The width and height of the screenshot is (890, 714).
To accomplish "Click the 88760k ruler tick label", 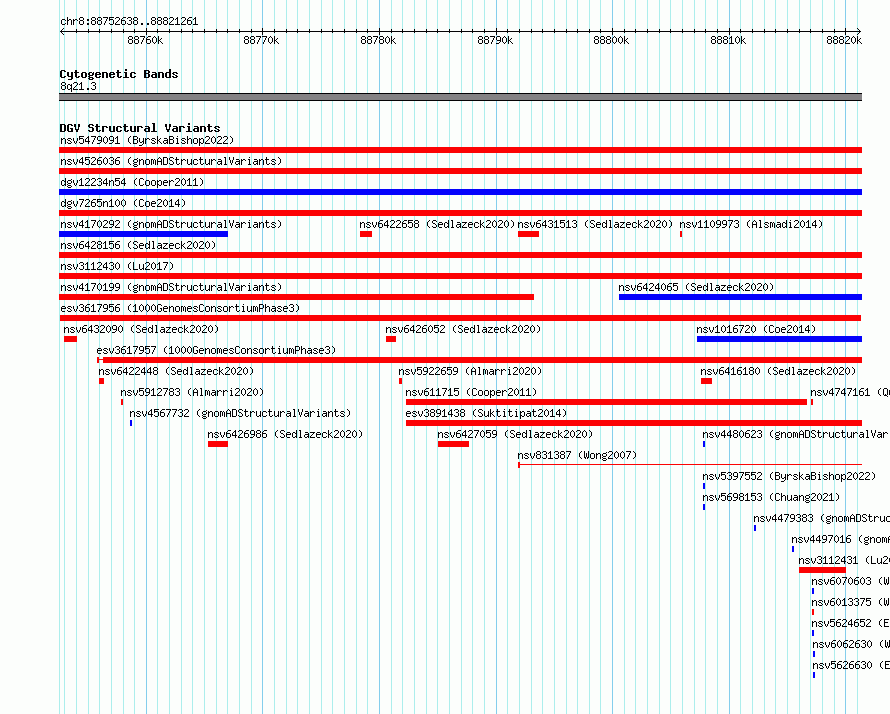I will point(145,40).
